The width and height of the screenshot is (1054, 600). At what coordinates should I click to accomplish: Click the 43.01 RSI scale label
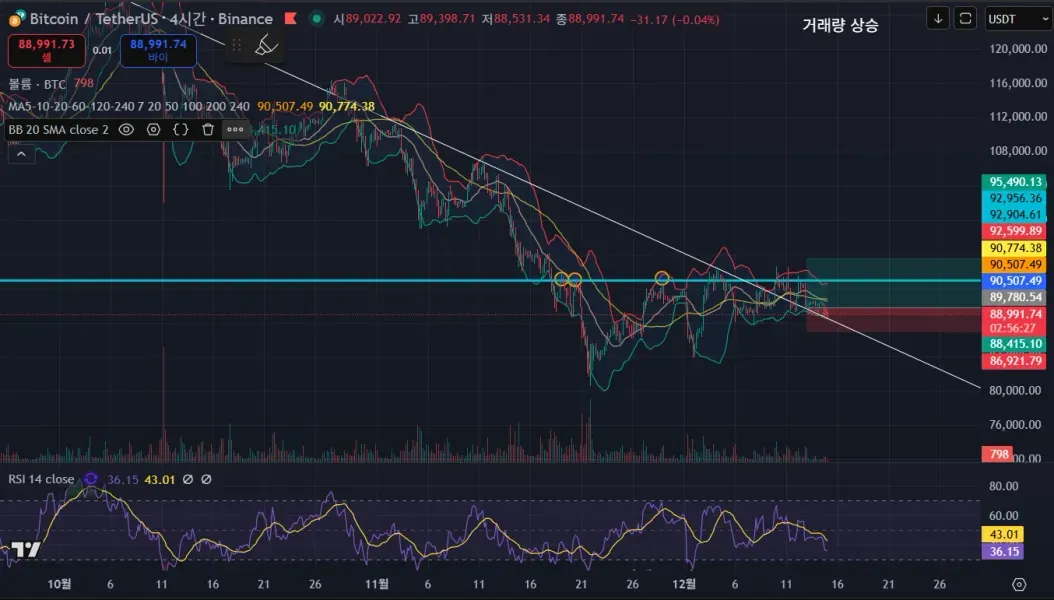coord(1004,535)
